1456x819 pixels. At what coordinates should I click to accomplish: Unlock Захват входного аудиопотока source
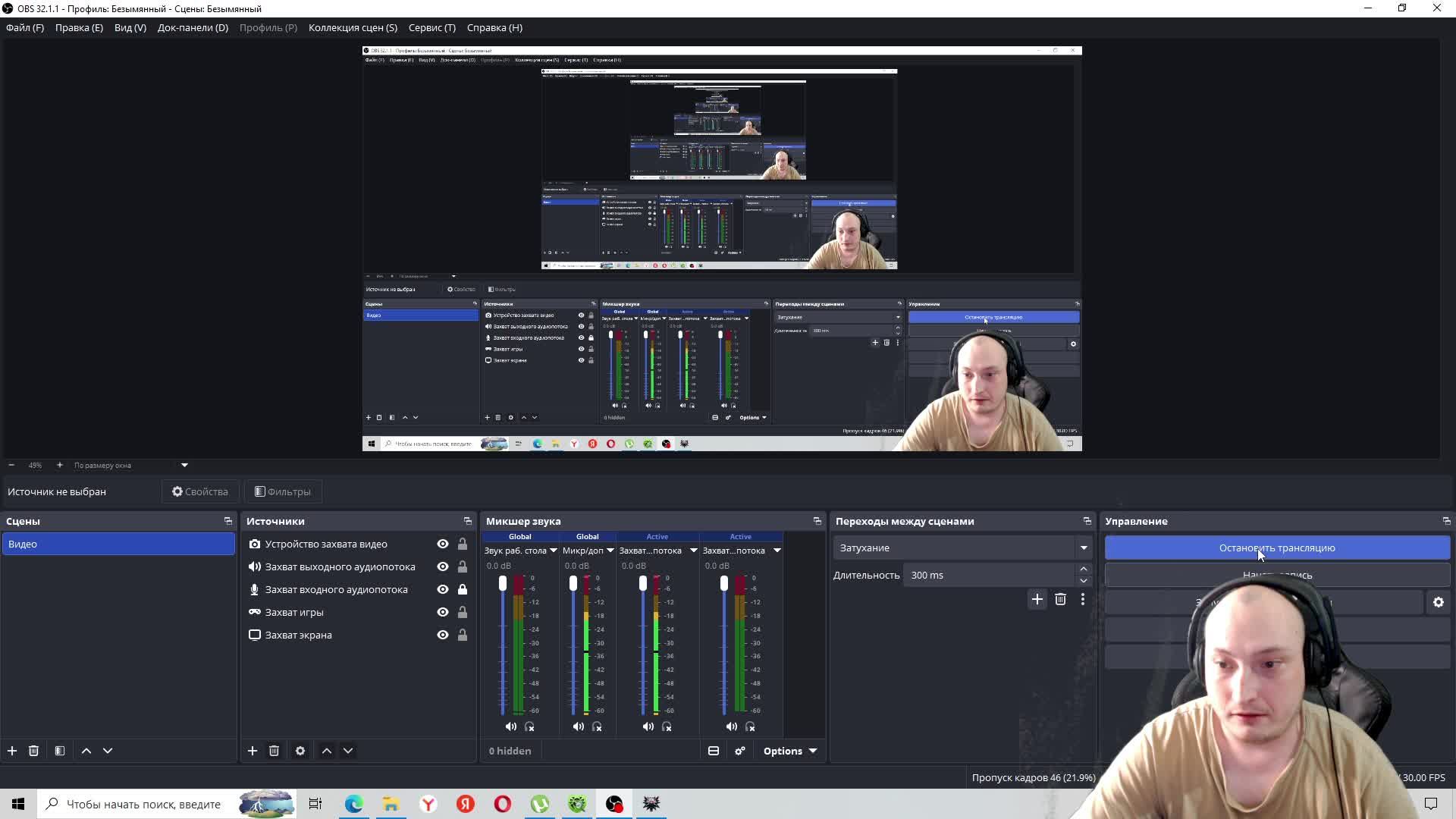(x=463, y=589)
